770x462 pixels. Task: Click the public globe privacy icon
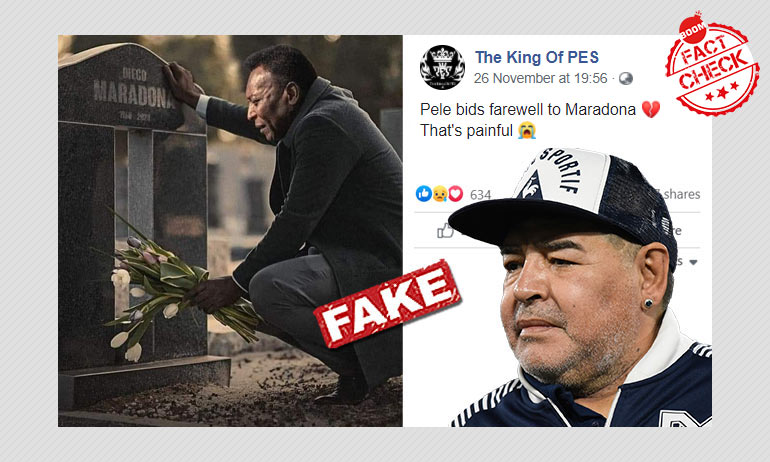pos(626,79)
